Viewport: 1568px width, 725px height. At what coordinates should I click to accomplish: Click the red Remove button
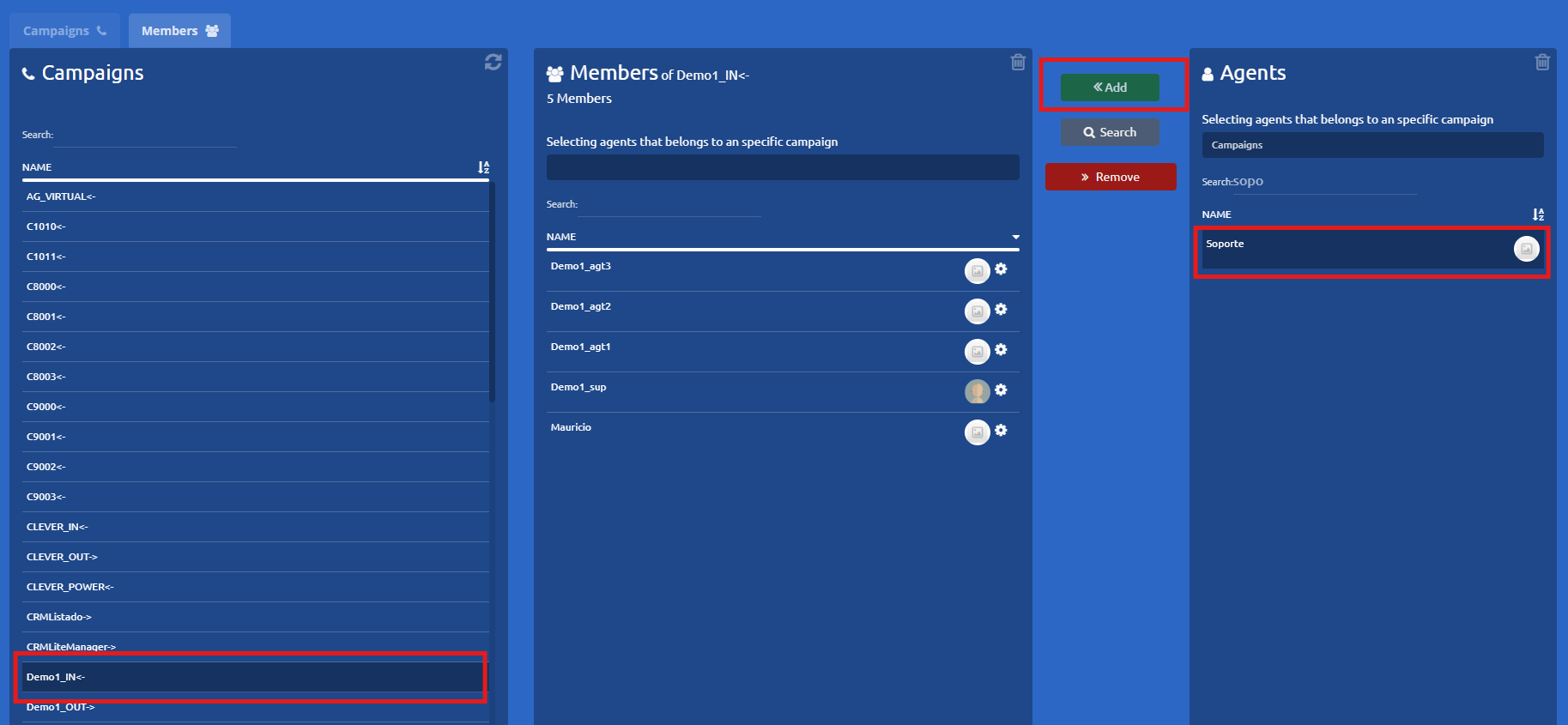1110,177
